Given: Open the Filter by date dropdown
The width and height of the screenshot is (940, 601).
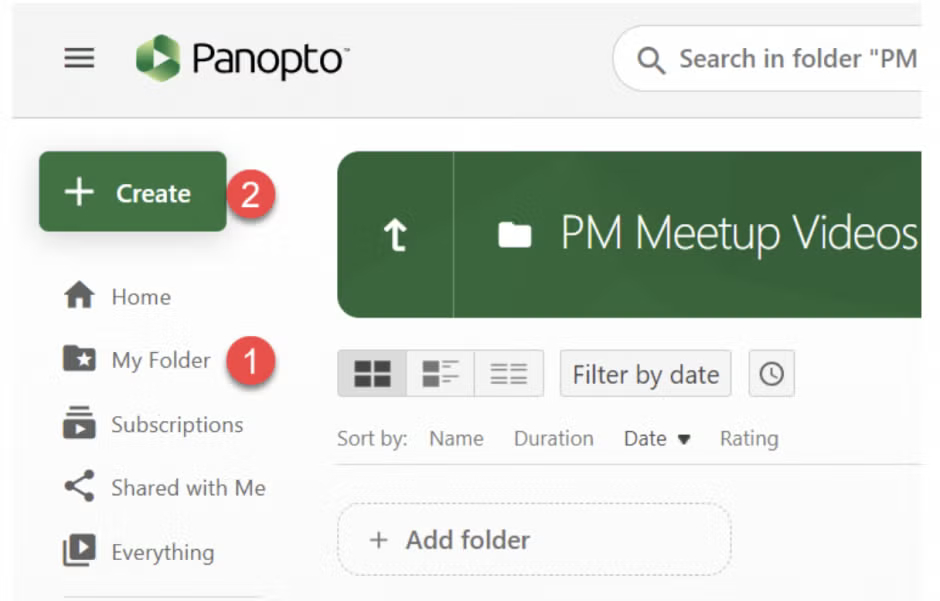Looking at the screenshot, I should (645, 374).
